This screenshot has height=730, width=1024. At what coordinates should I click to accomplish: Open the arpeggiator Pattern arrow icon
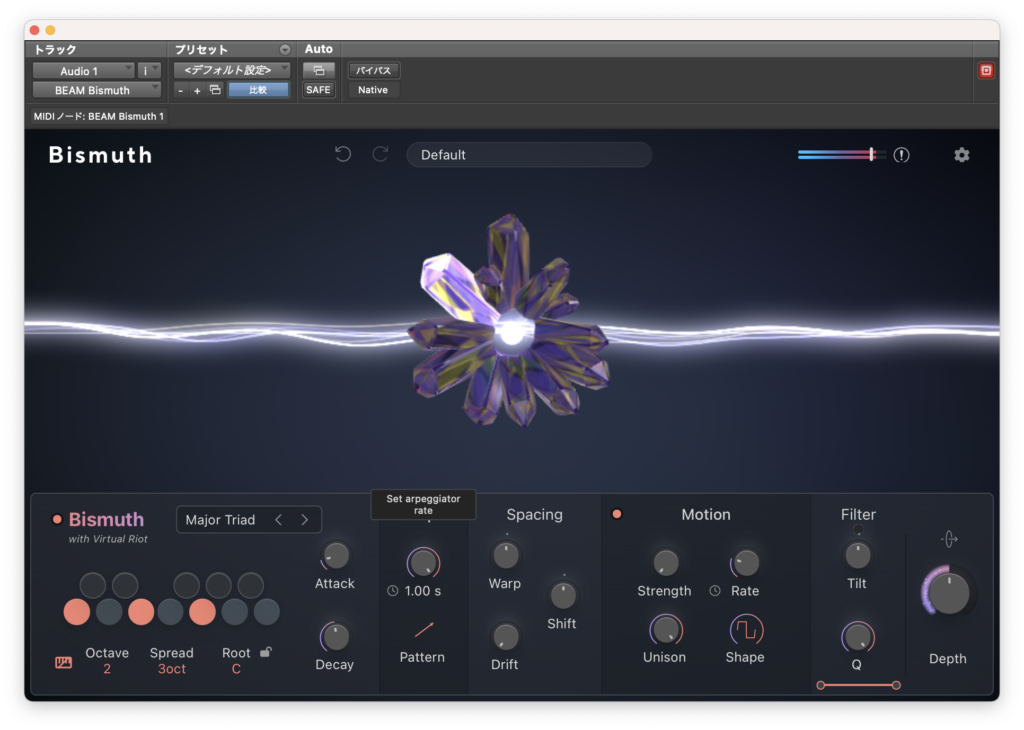(x=424, y=629)
